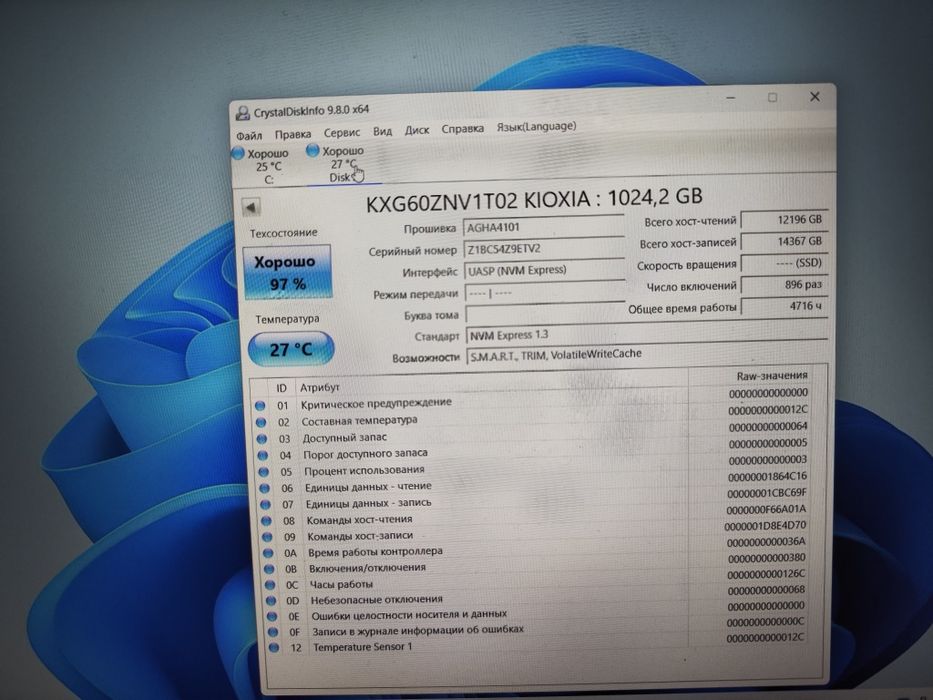The height and width of the screenshot is (700, 933).
Task: Select the Часы работы attribute text
Action: (x=341, y=585)
